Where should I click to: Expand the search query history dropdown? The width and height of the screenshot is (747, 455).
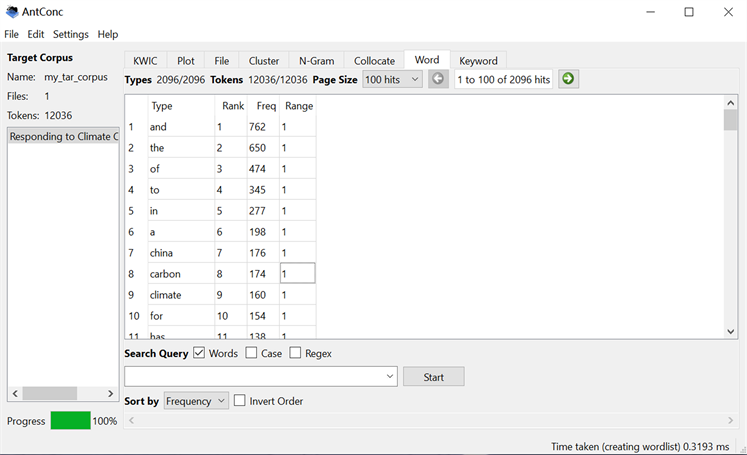(389, 377)
